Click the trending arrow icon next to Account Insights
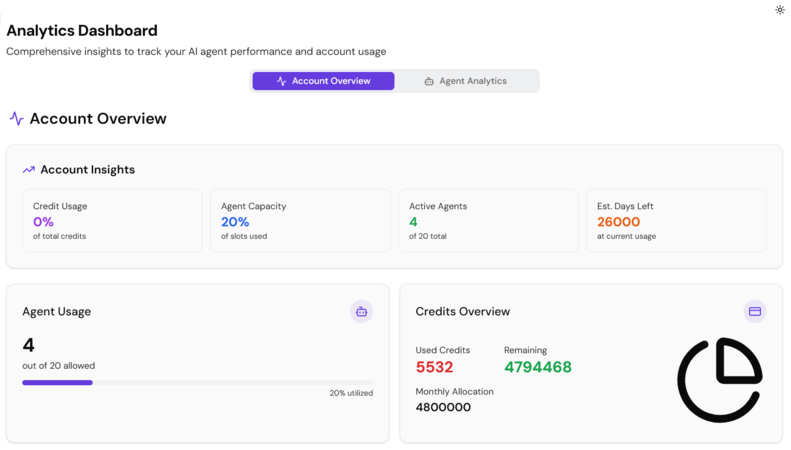This screenshot has height=450, width=791. [29, 170]
